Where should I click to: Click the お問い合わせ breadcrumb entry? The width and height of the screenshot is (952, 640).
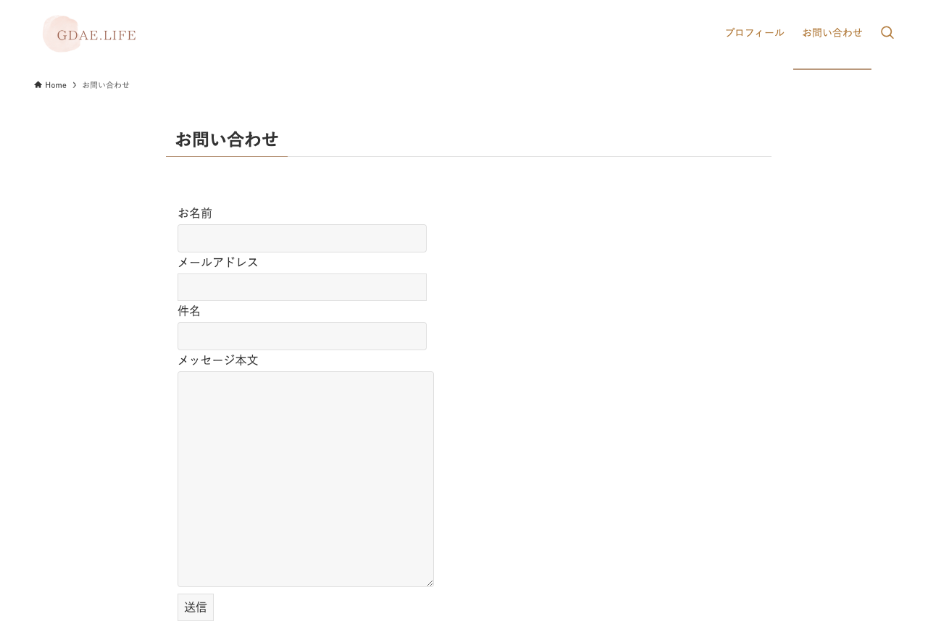[x=106, y=85]
